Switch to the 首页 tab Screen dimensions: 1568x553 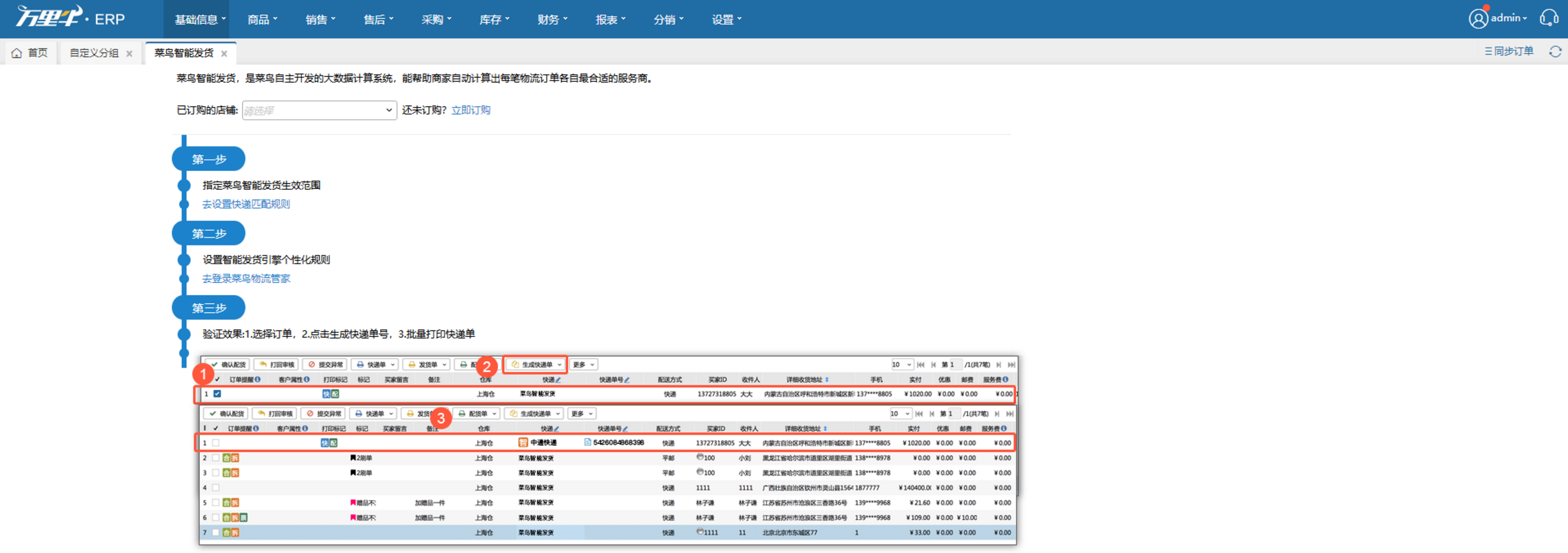(30, 53)
